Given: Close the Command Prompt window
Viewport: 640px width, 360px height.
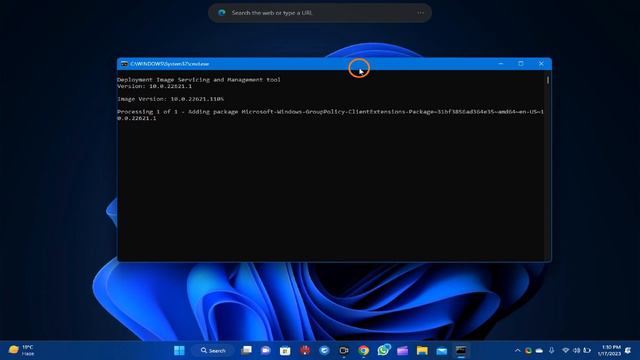Looking at the screenshot, I should [x=541, y=64].
